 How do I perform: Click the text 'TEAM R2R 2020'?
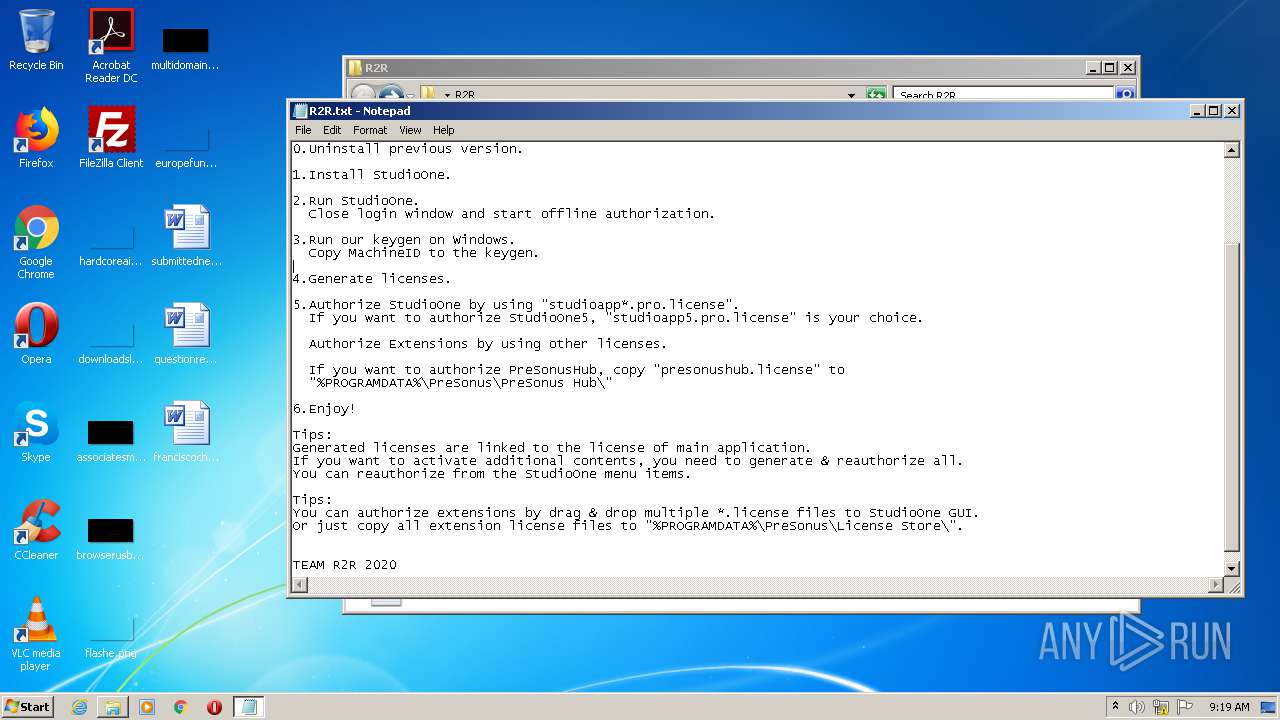pos(345,565)
